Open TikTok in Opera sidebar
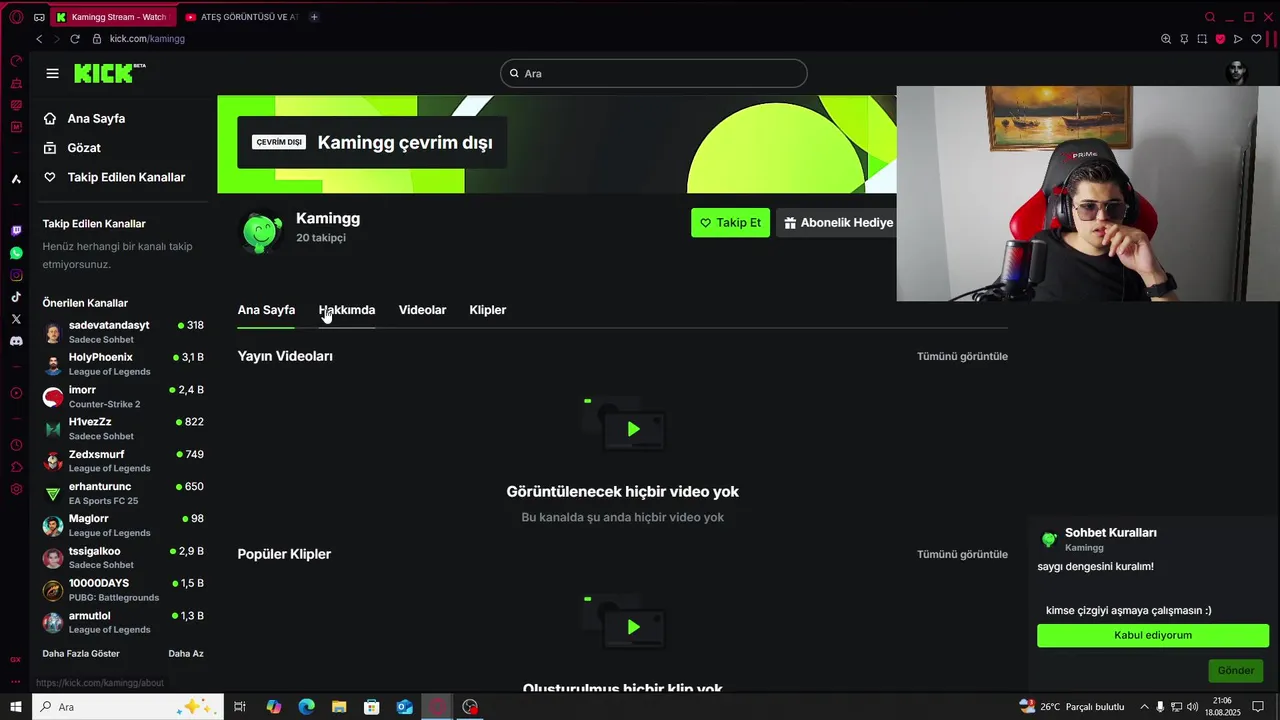The width and height of the screenshot is (1280, 720). point(16,297)
